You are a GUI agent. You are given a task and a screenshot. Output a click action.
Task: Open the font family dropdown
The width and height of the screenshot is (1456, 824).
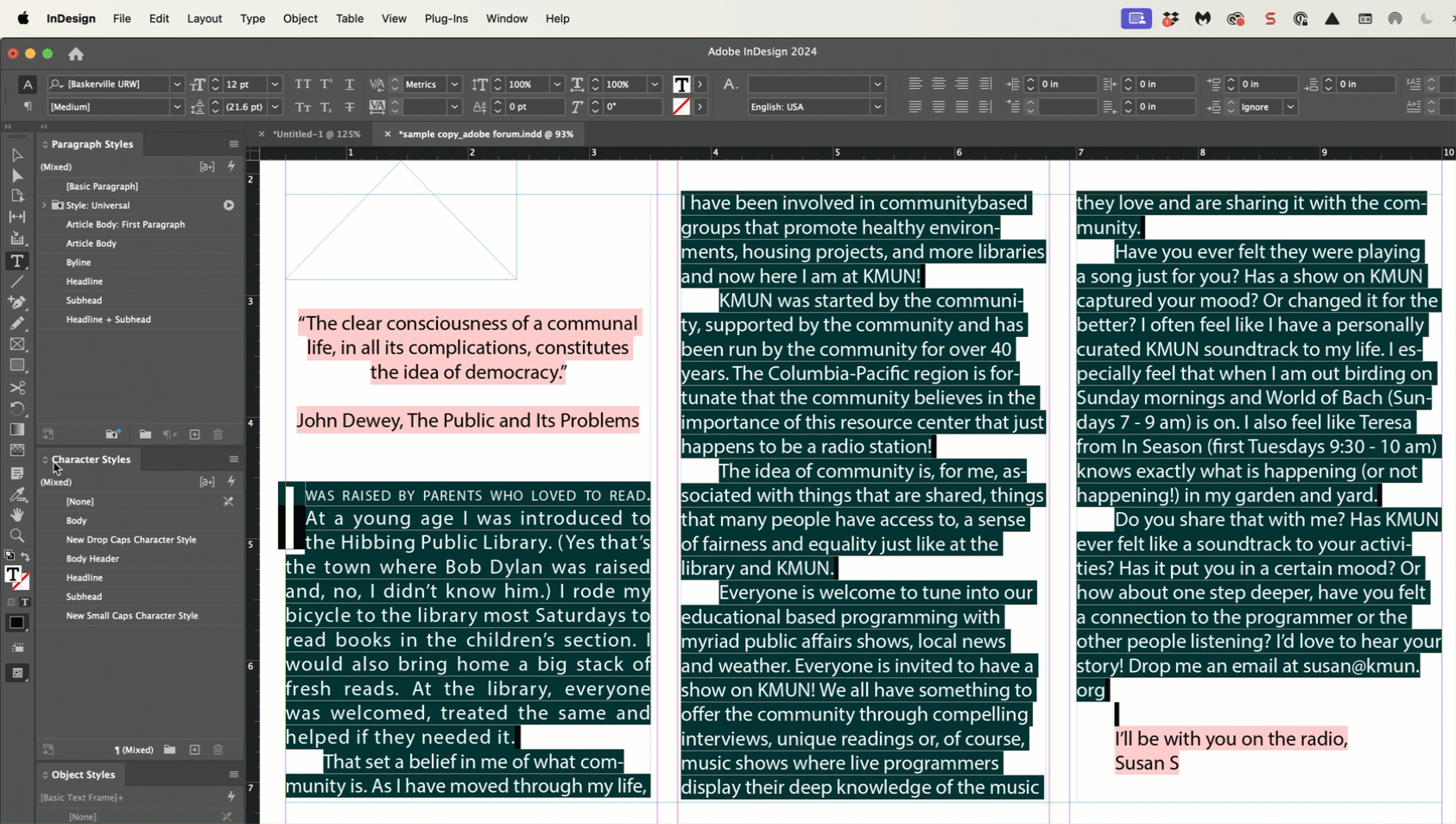pyautogui.click(x=177, y=85)
